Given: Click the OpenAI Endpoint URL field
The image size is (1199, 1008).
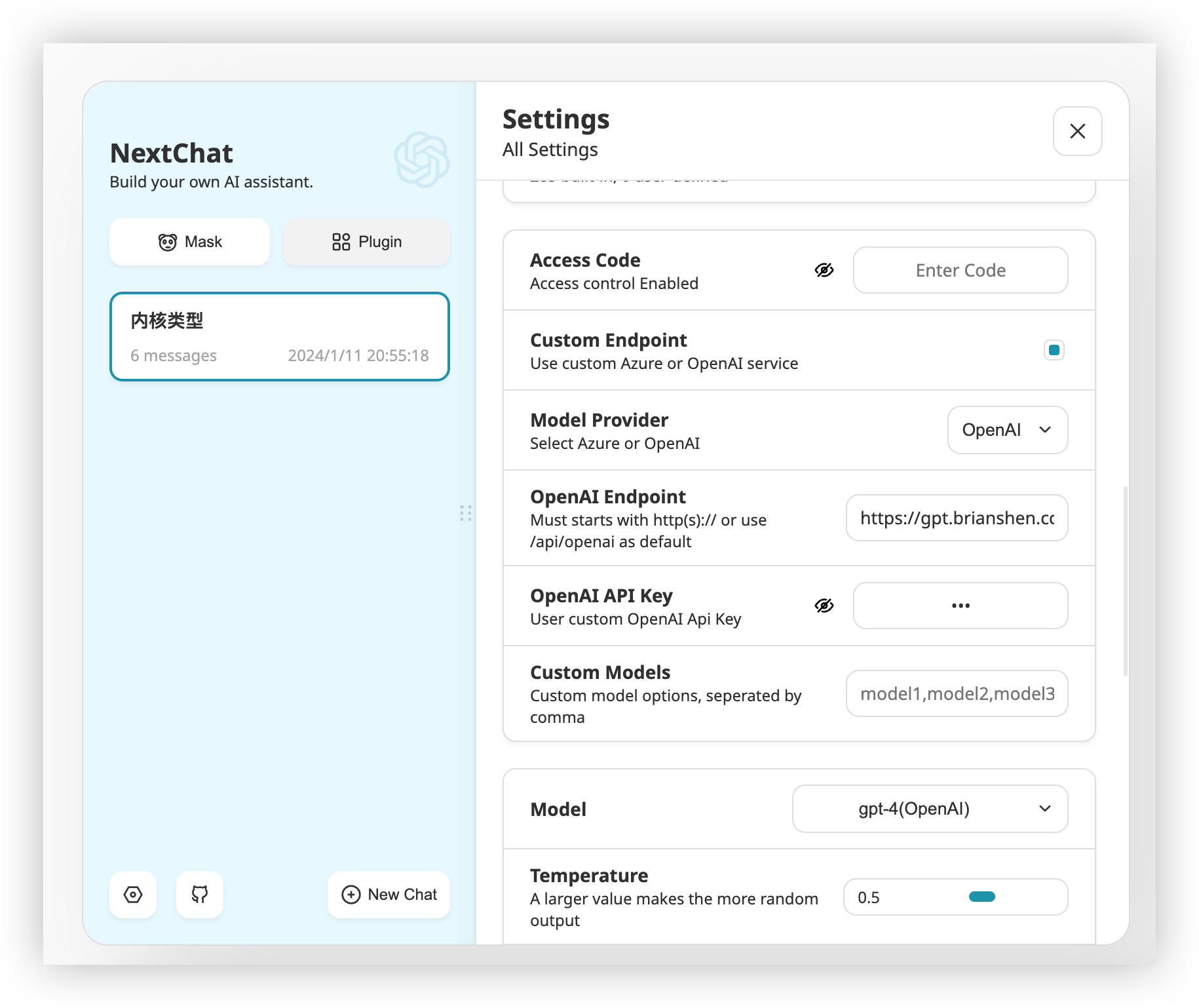Looking at the screenshot, I should tap(957, 518).
